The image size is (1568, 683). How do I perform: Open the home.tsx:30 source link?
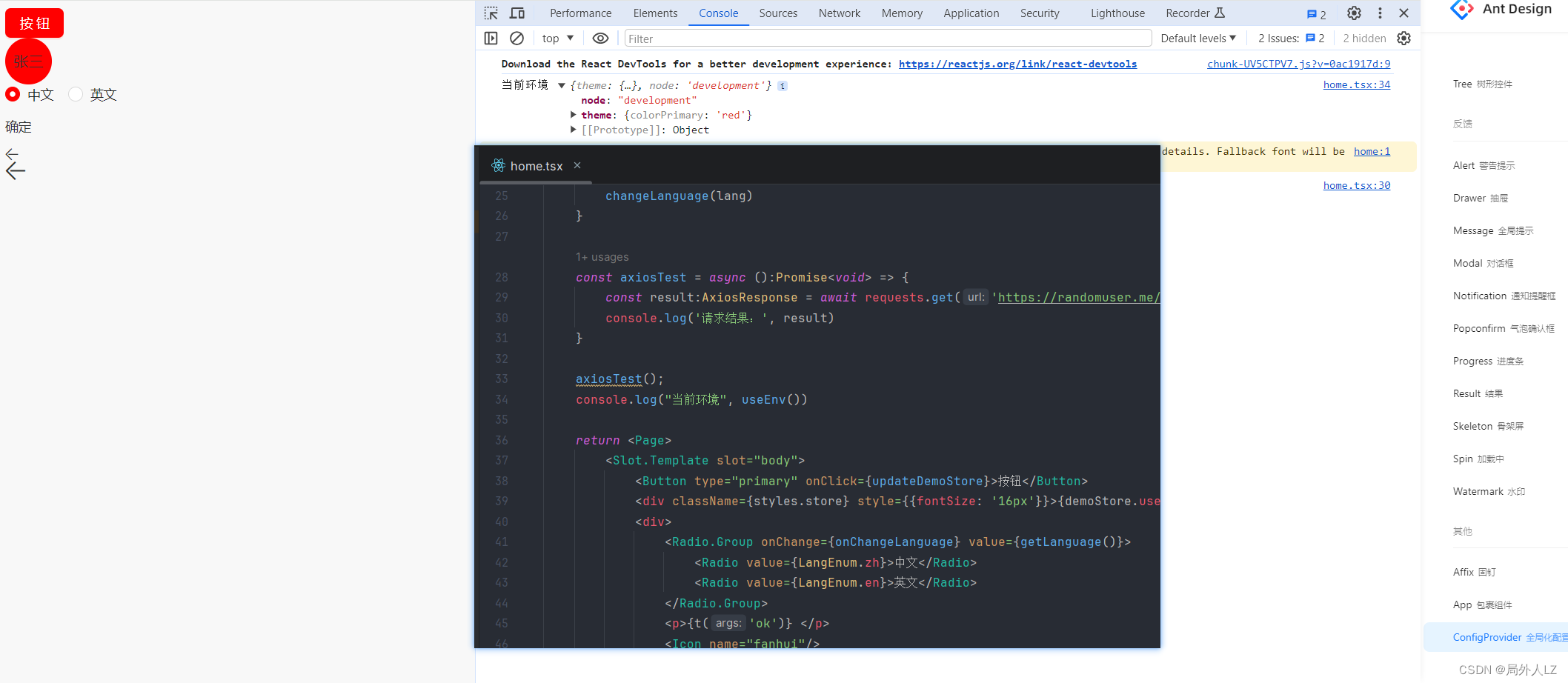click(1356, 186)
